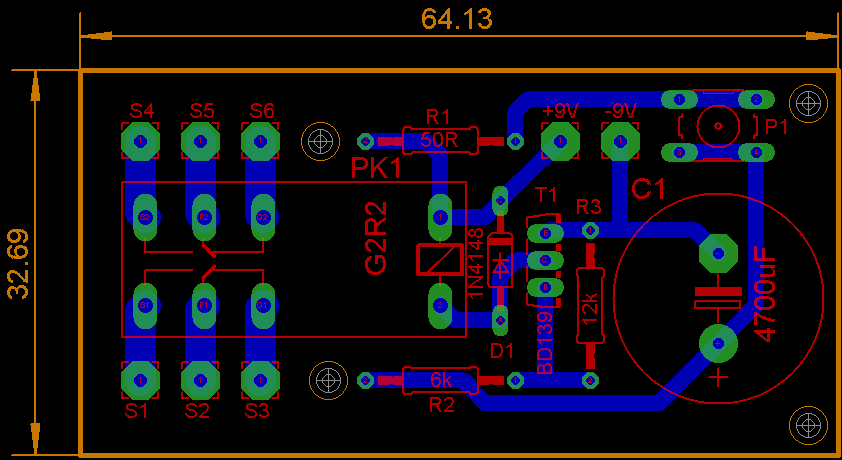Click pad 2 of resistor R2

[x=366, y=380]
